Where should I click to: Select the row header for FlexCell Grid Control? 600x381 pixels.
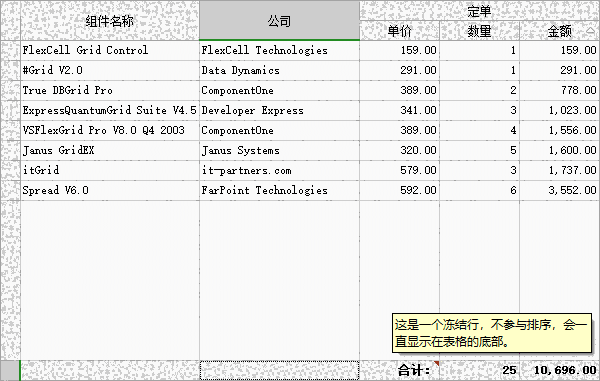(x=10, y=50)
